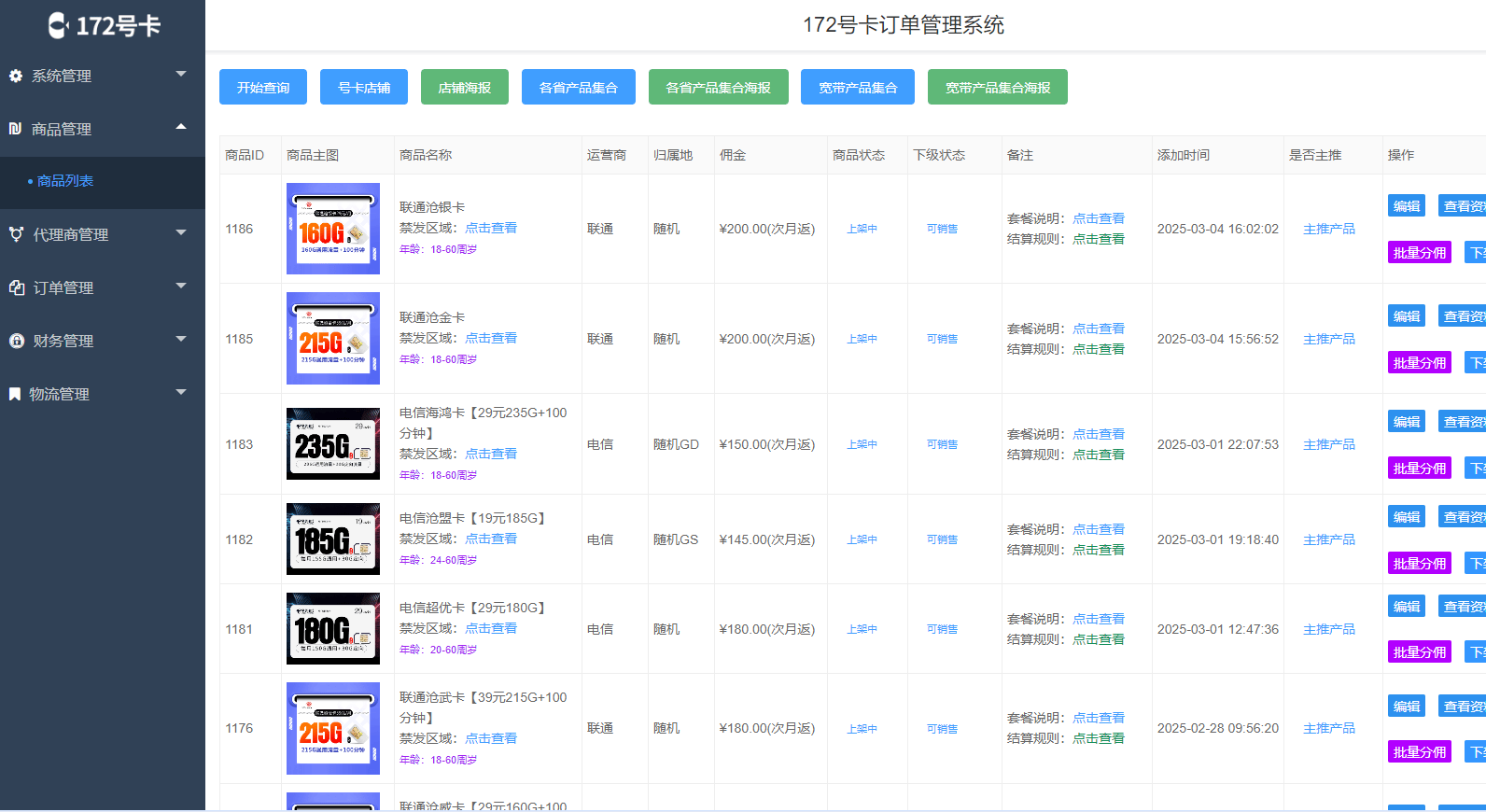View 禁发区域 link for 电信沧盟卡

(x=491, y=539)
